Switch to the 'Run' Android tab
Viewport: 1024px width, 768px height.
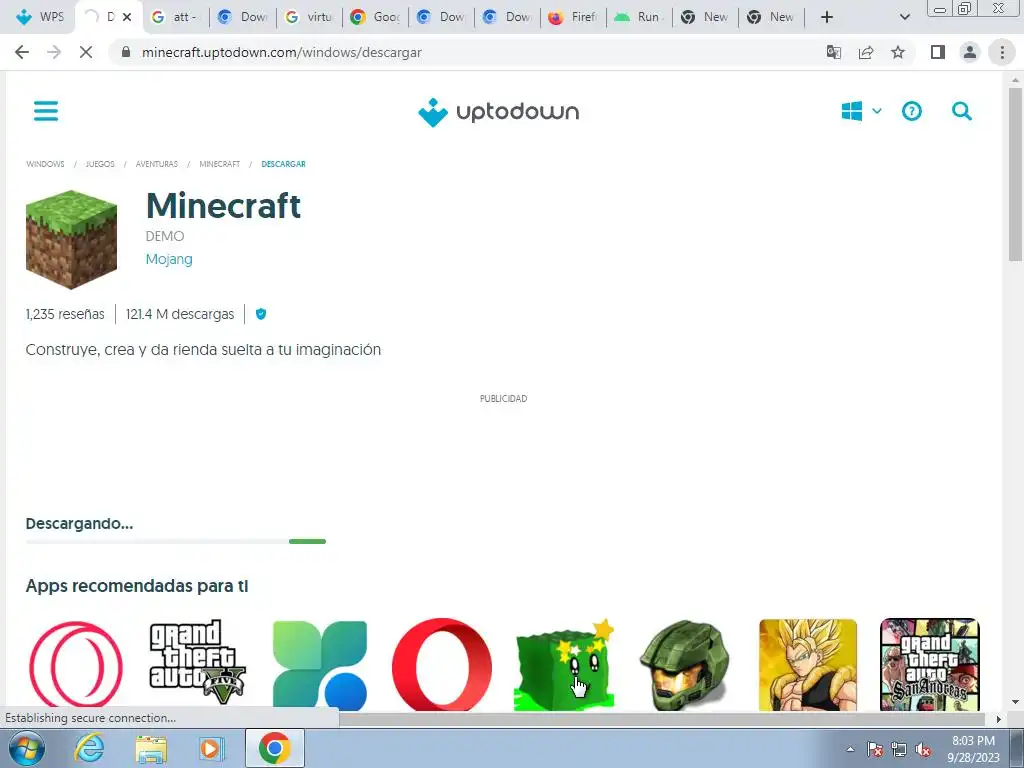pos(639,17)
